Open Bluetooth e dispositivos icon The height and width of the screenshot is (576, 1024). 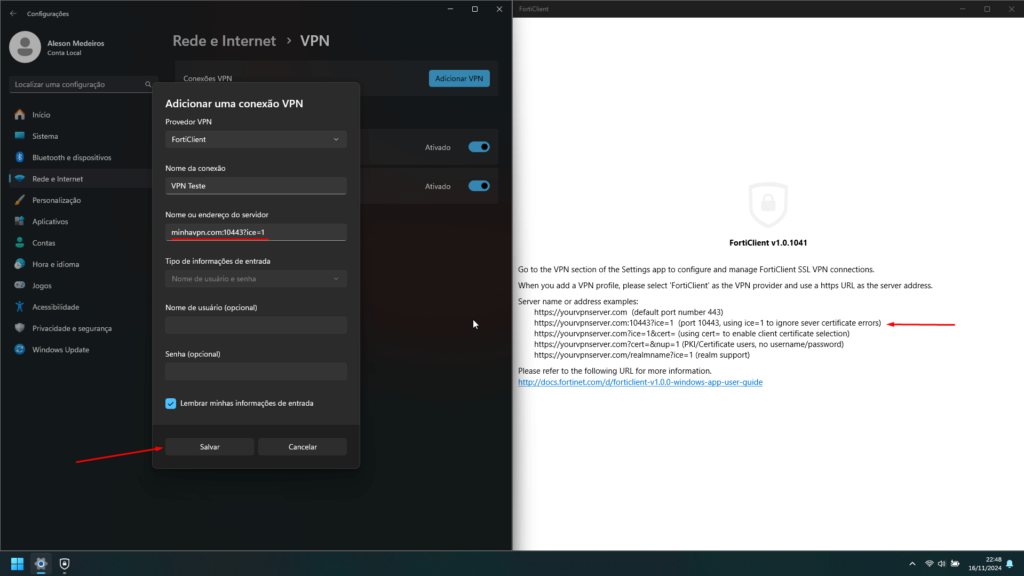(20, 157)
